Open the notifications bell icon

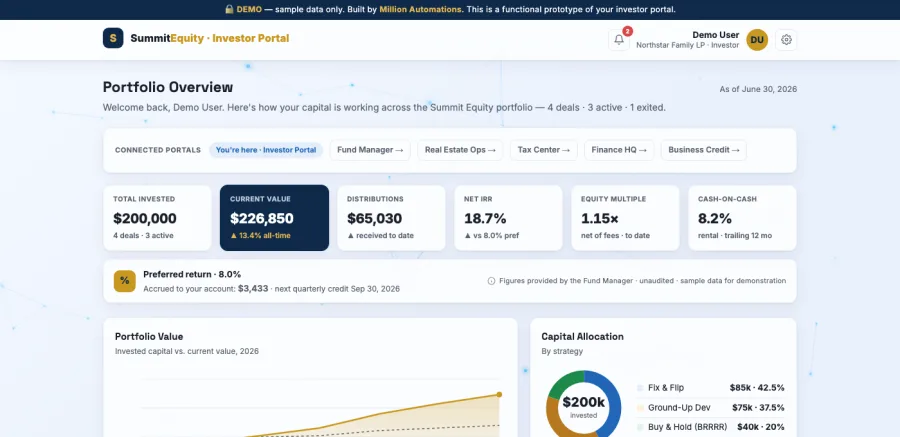pyautogui.click(x=619, y=40)
